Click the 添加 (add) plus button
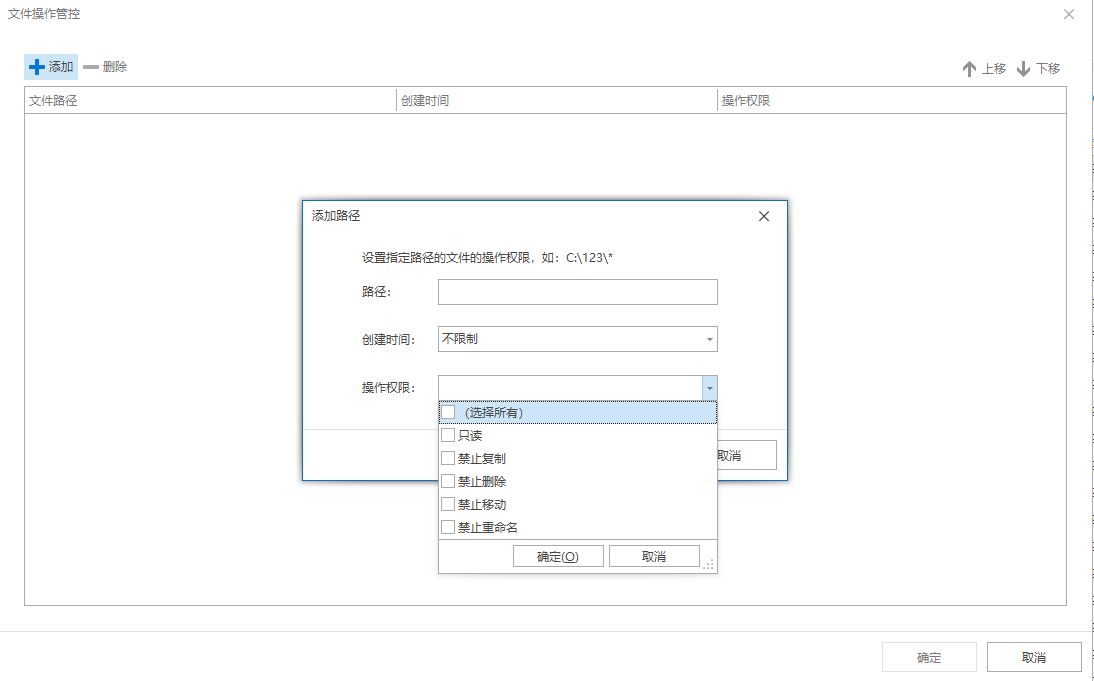 pos(51,67)
